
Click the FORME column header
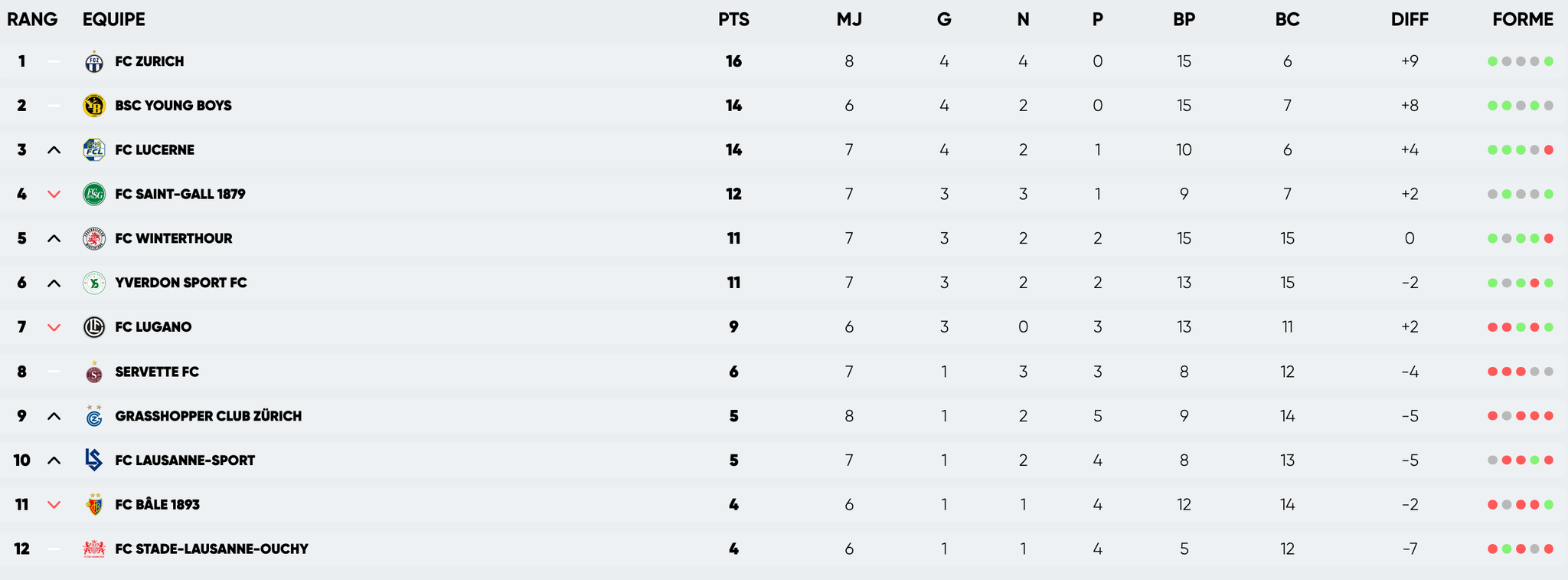[1522, 20]
